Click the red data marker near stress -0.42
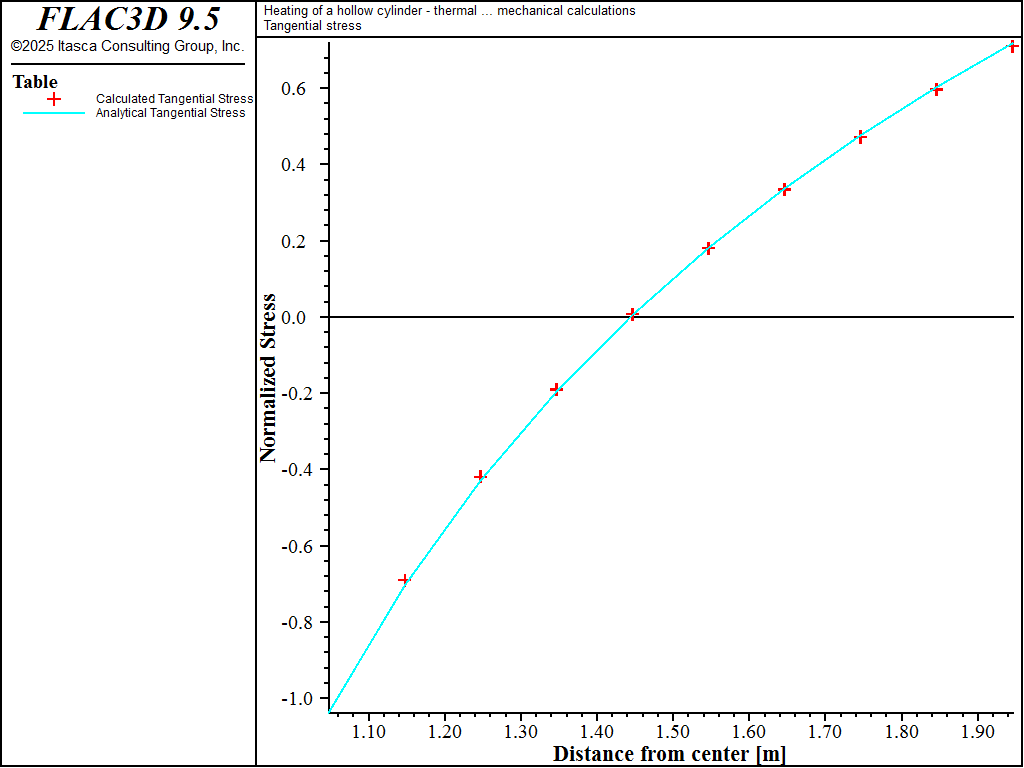This screenshot has height=768, width=1024. pyautogui.click(x=480, y=476)
